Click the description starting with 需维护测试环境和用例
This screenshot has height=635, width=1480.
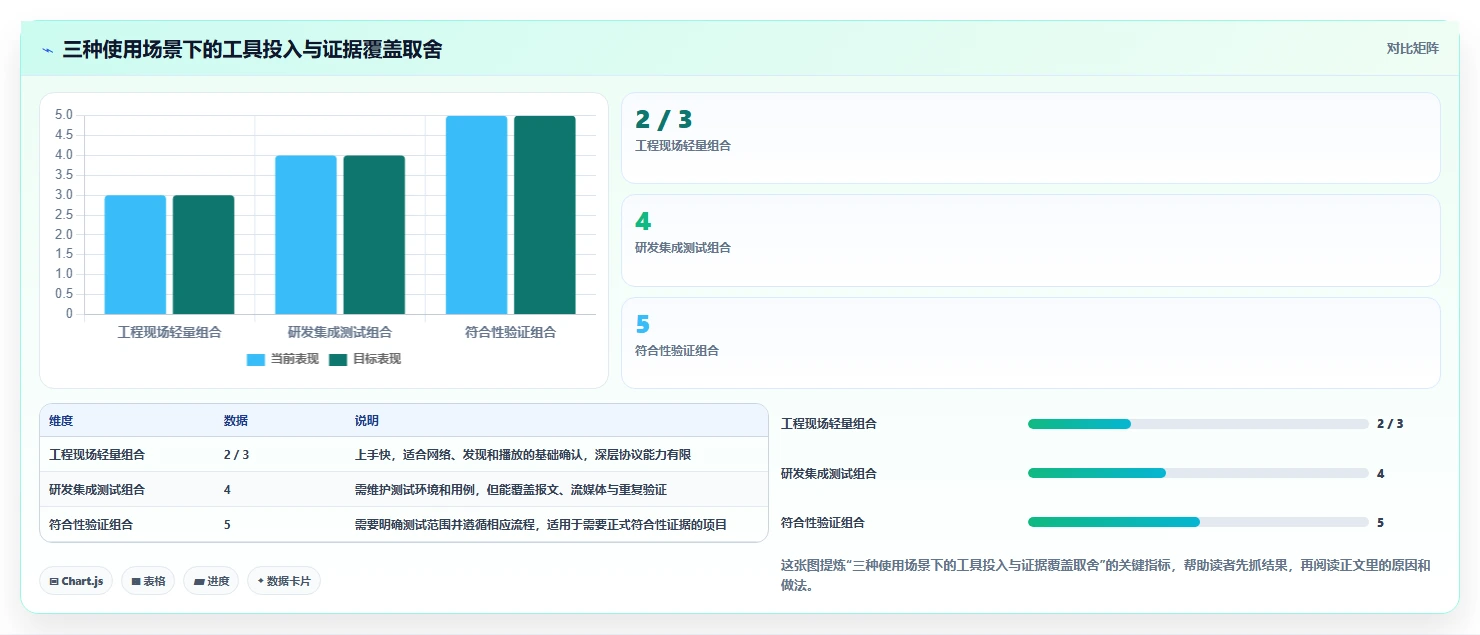click(511, 490)
